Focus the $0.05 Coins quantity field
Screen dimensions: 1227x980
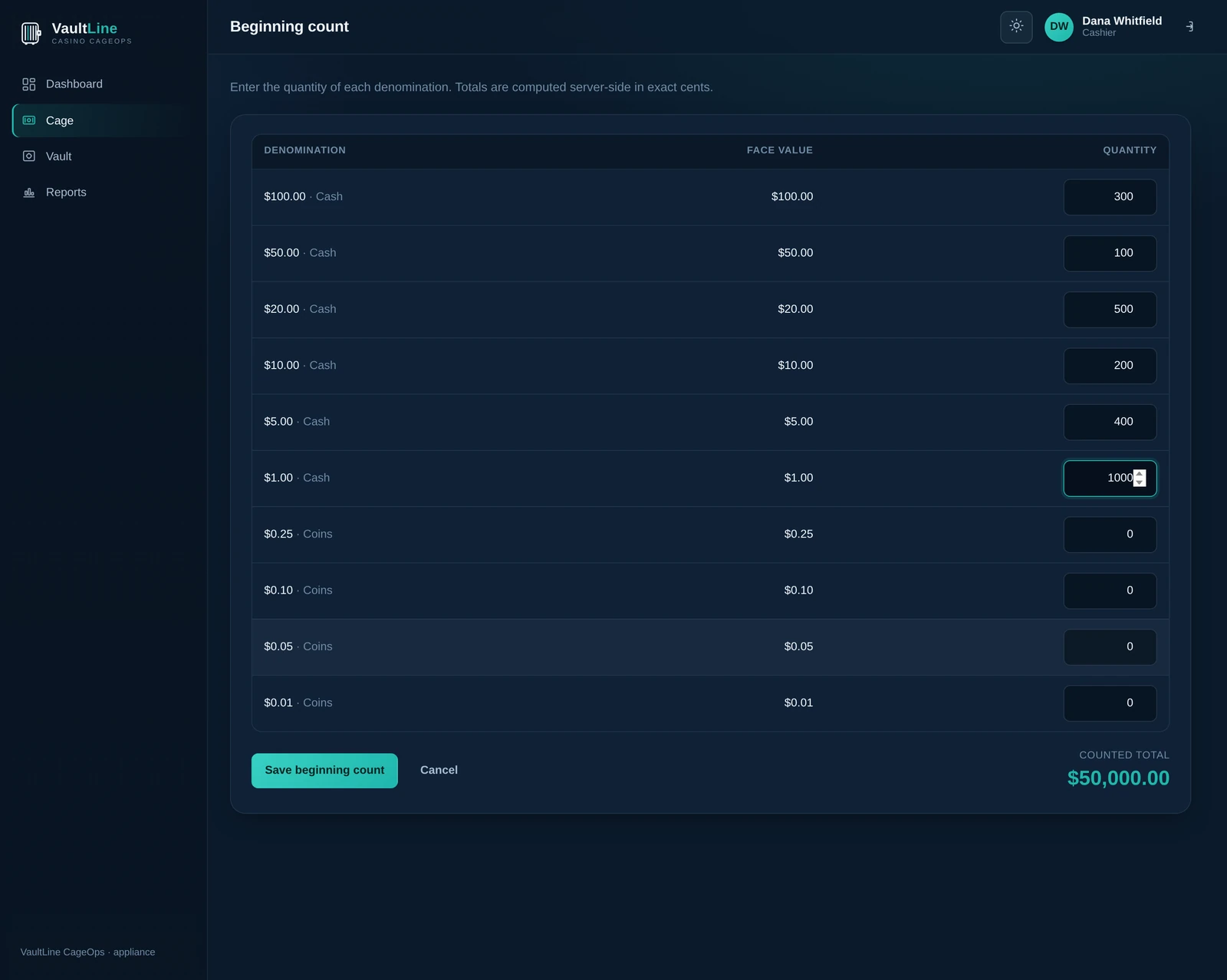pyautogui.click(x=1110, y=646)
